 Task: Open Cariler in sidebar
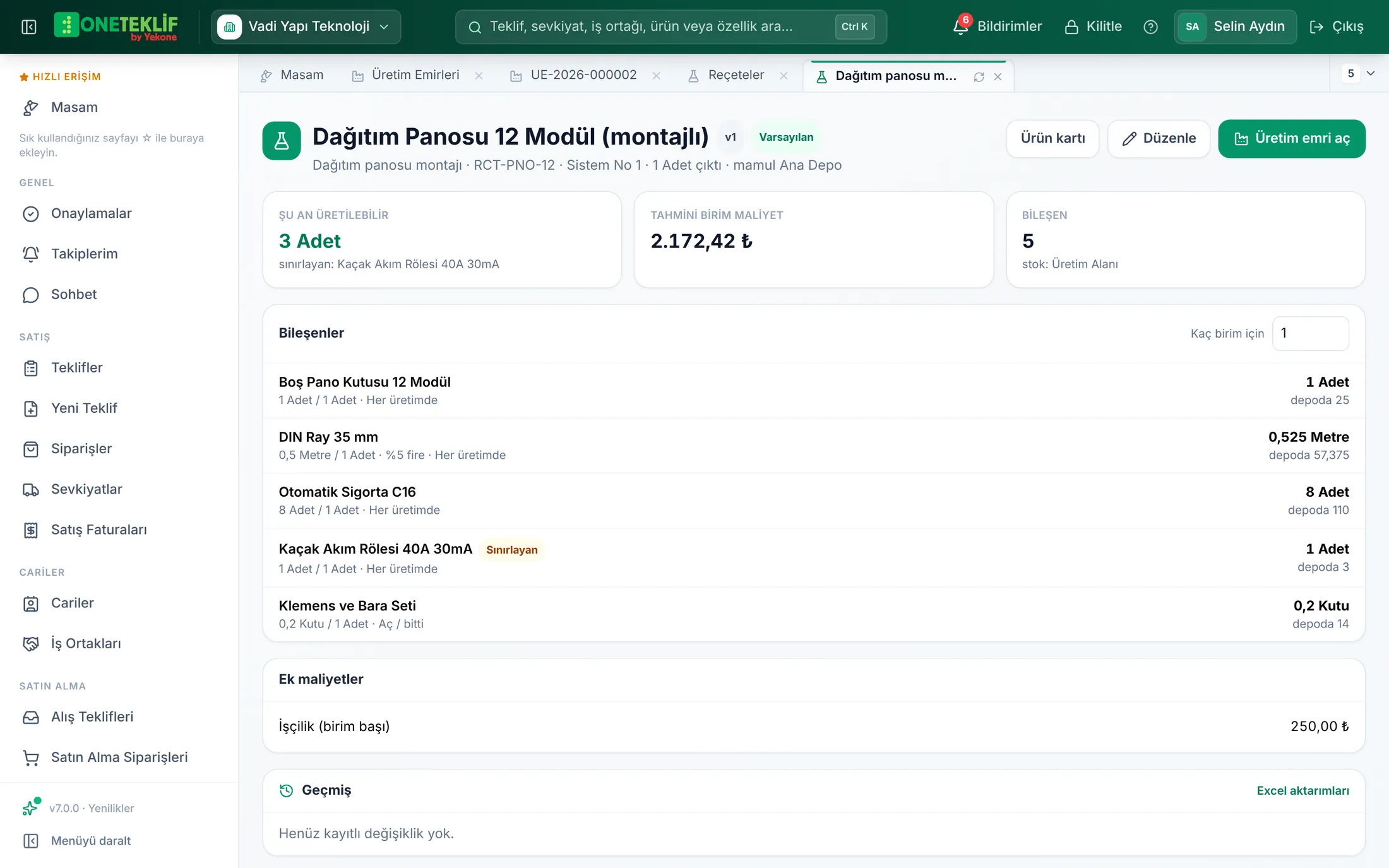click(119, 603)
